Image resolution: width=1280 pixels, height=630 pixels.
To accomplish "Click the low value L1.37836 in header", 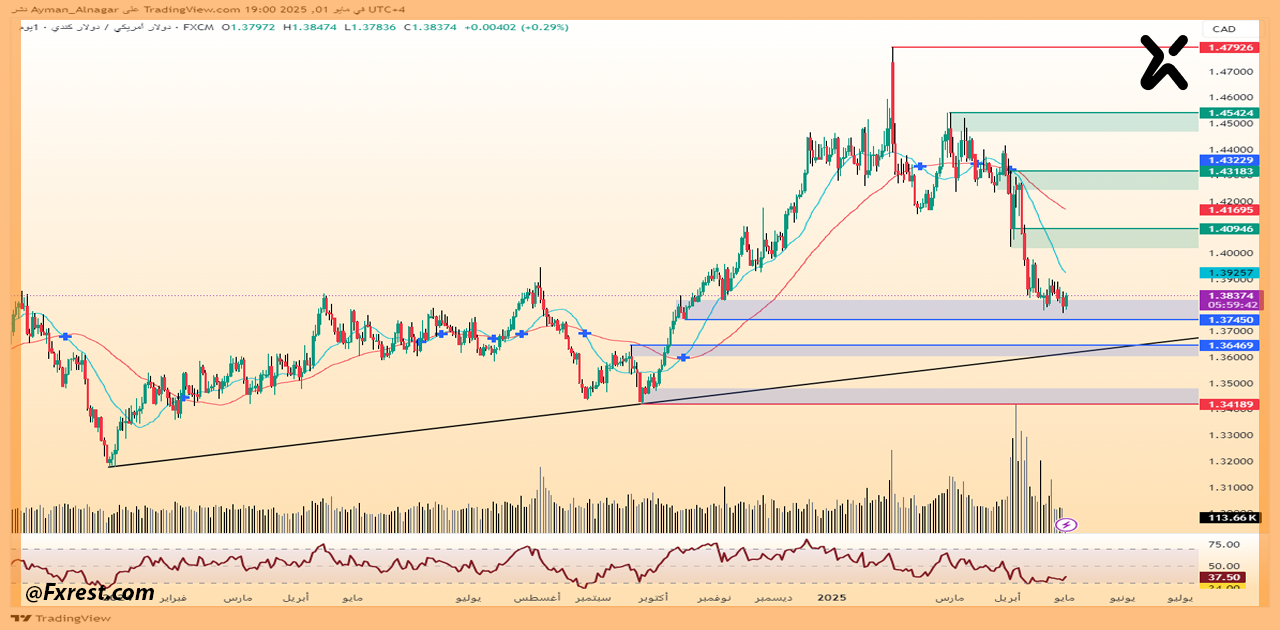I will [370, 27].
